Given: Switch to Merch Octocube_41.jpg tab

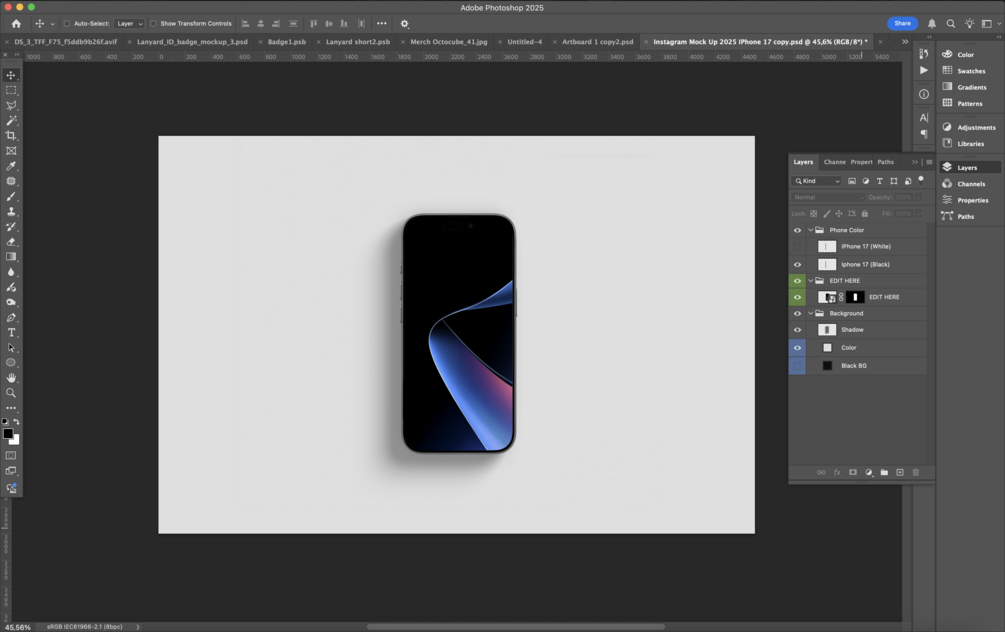Looking at the screenshot, I should pyautogui.click(x=449, y=42).
